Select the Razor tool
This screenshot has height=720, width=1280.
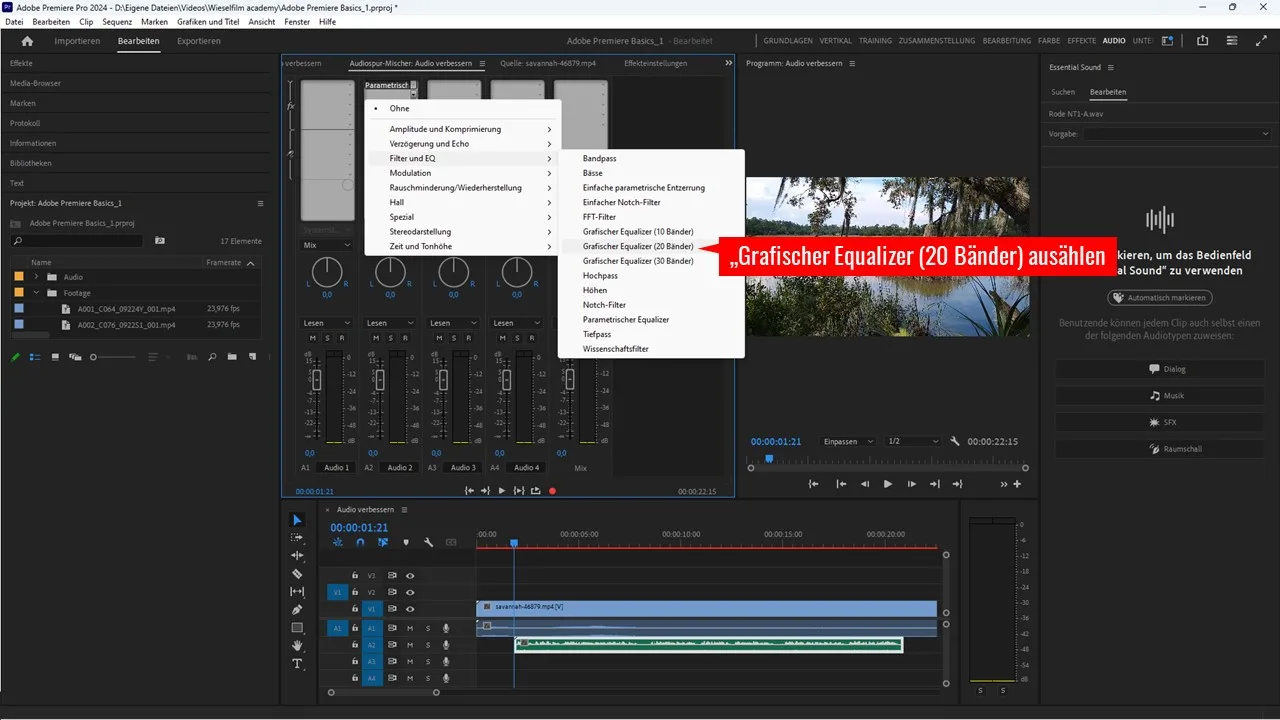[297, 574]
